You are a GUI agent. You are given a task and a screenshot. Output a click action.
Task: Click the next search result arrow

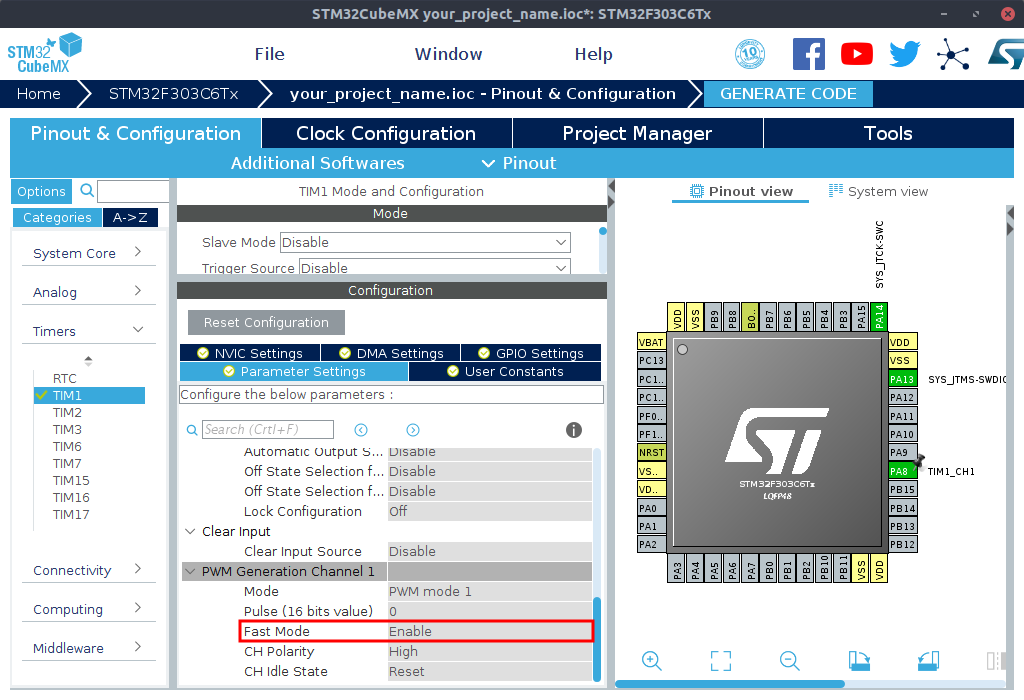[412, 430]
